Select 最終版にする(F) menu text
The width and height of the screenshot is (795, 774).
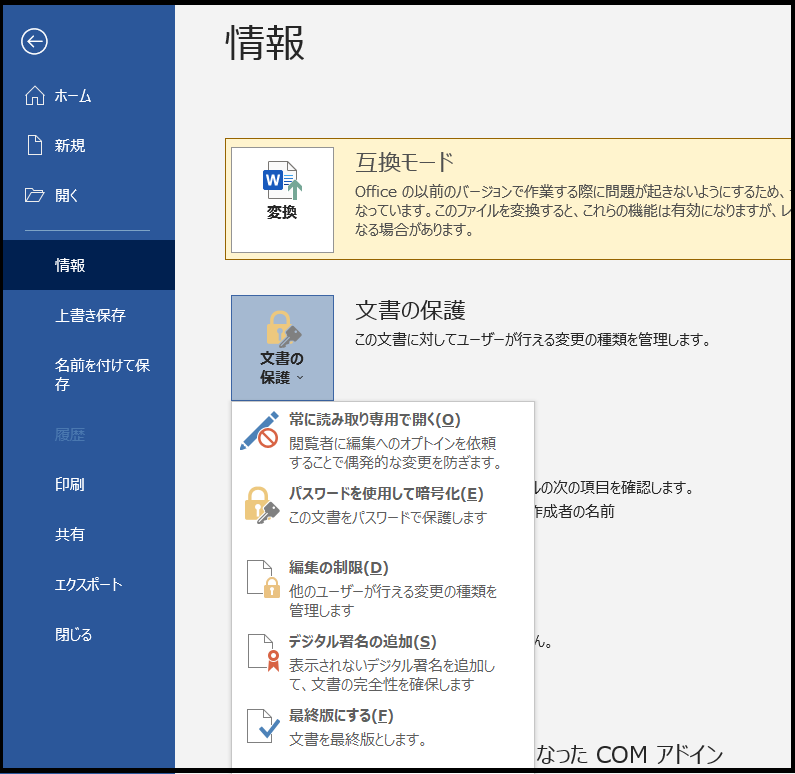point(341,716)
